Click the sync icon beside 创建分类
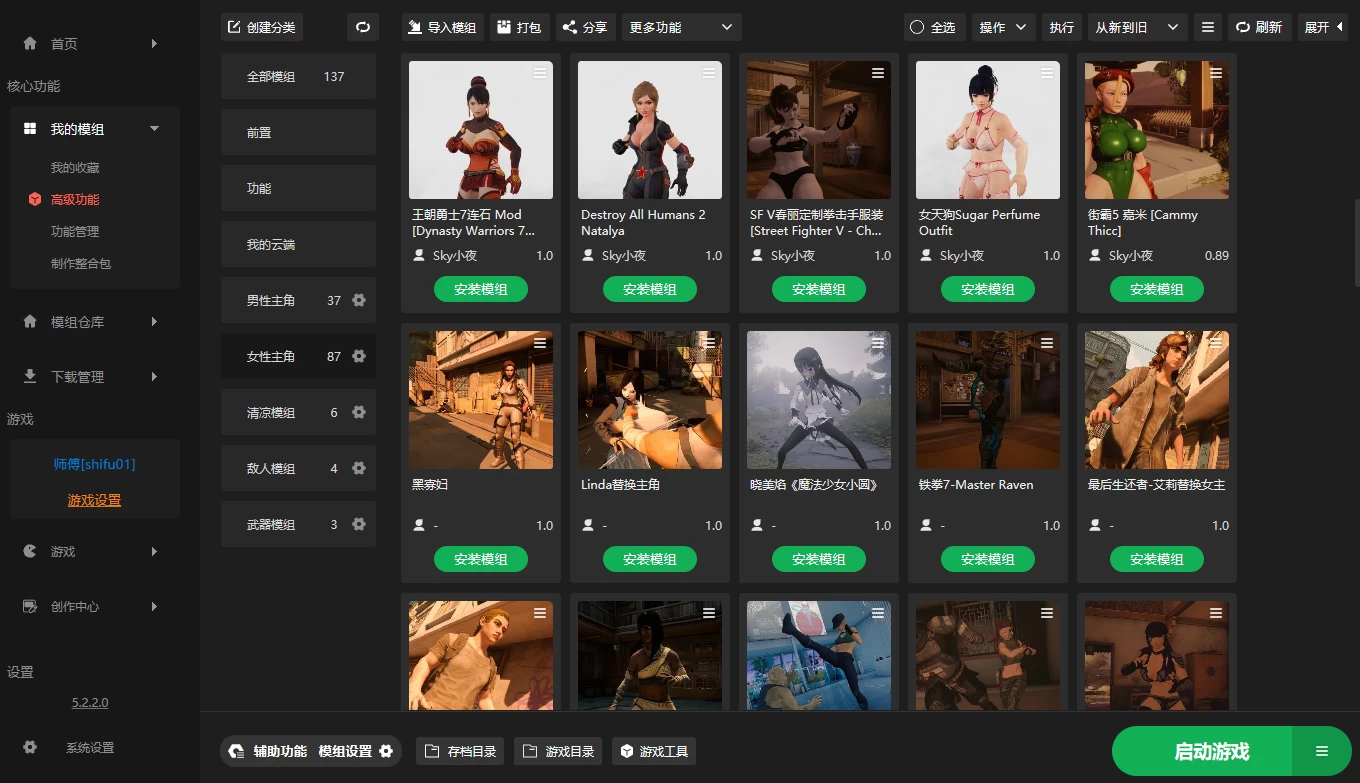The image size is (1360, 783). coord(362,27)
